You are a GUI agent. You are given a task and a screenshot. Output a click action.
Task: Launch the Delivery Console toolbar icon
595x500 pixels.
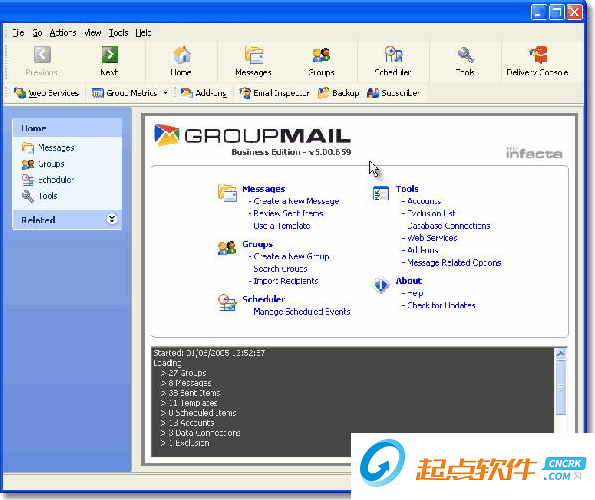click(537, 55)
